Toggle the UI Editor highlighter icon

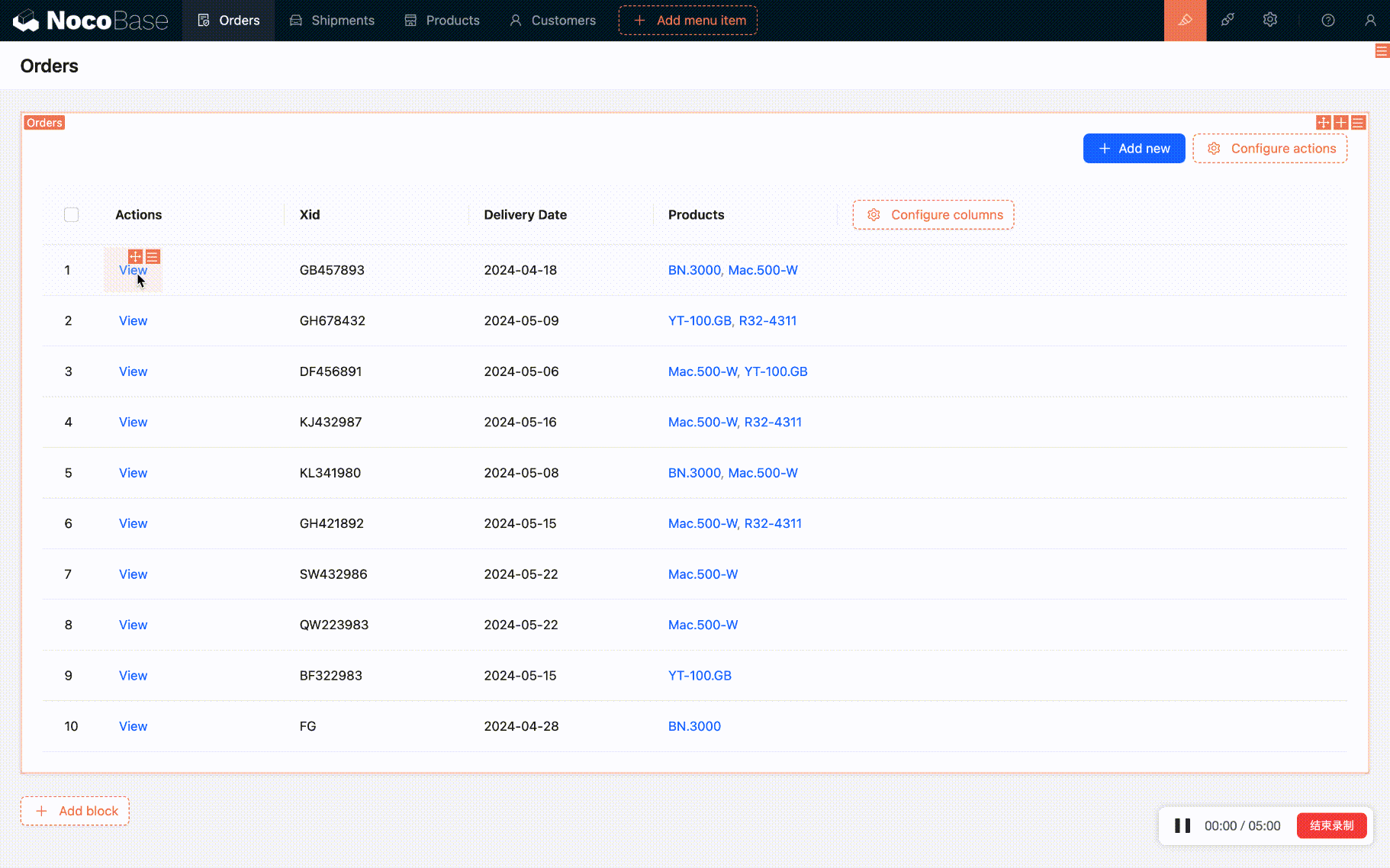(x=1185, y=21)
